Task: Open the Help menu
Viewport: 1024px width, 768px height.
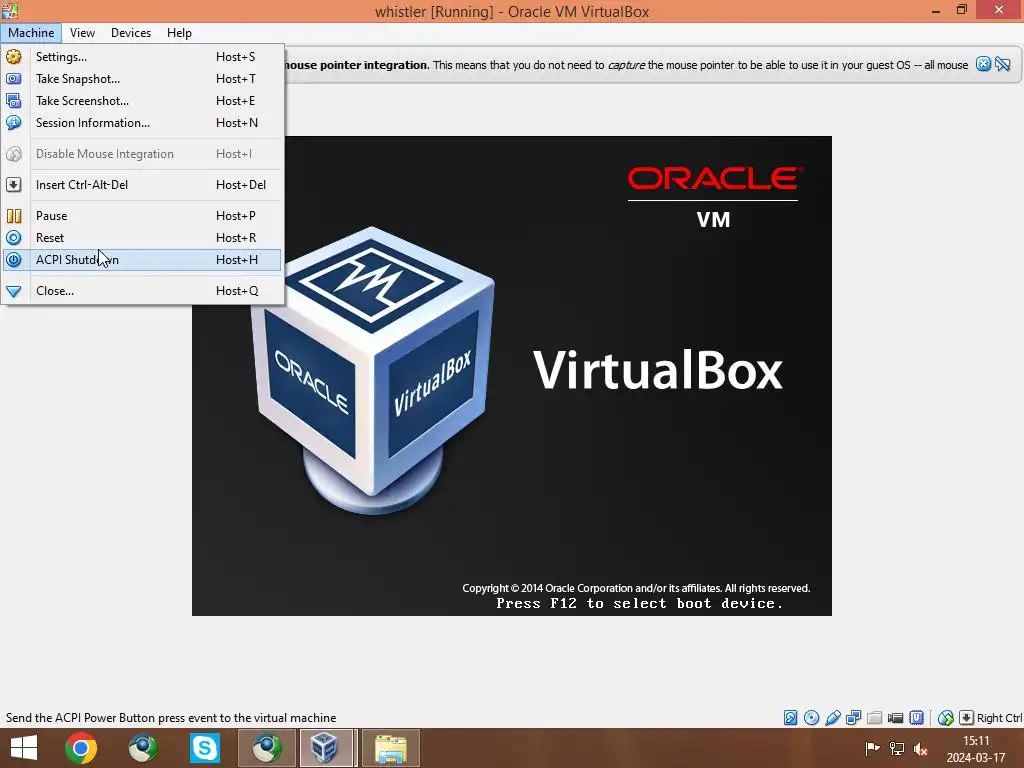Action: [179, 33]
